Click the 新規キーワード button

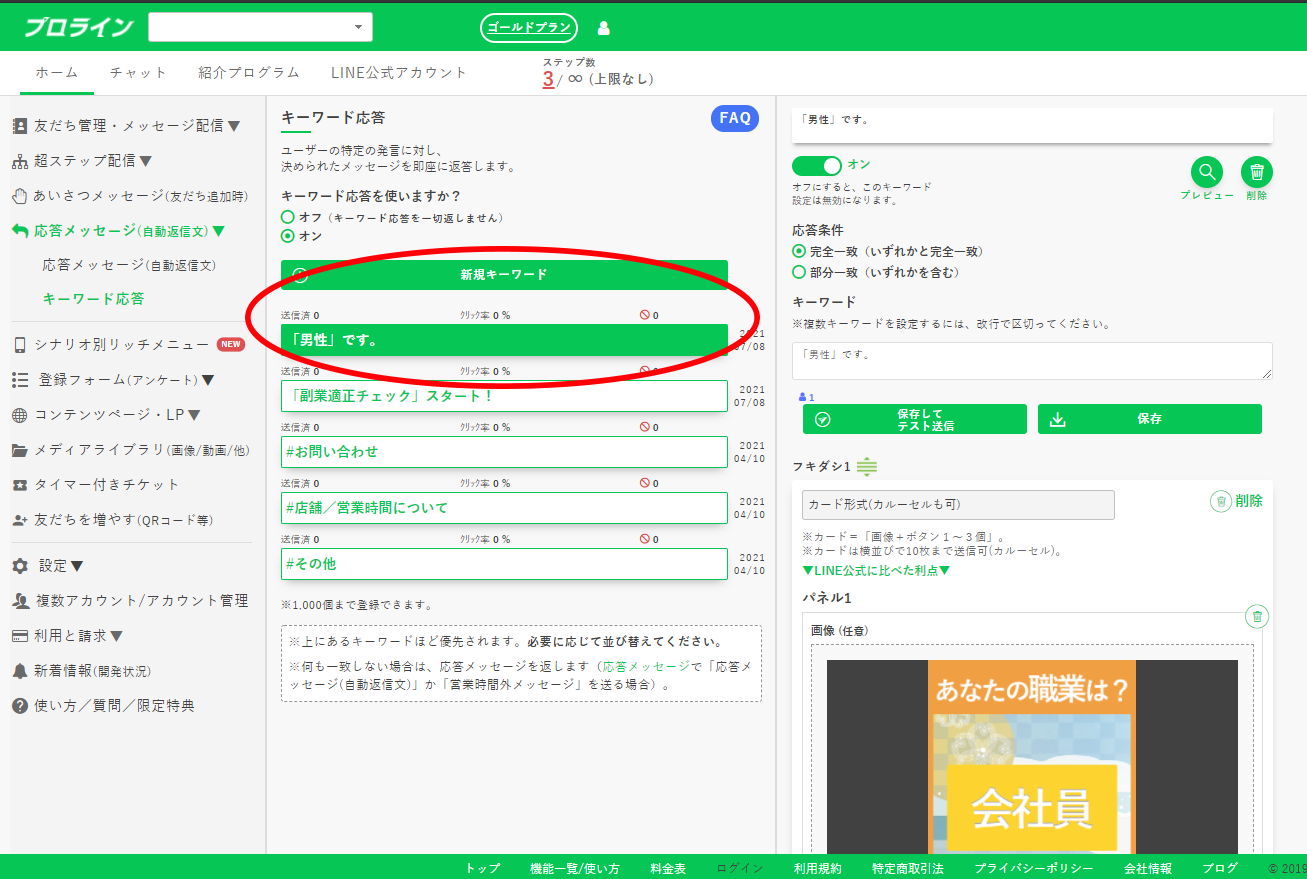(x=504, y=275)
